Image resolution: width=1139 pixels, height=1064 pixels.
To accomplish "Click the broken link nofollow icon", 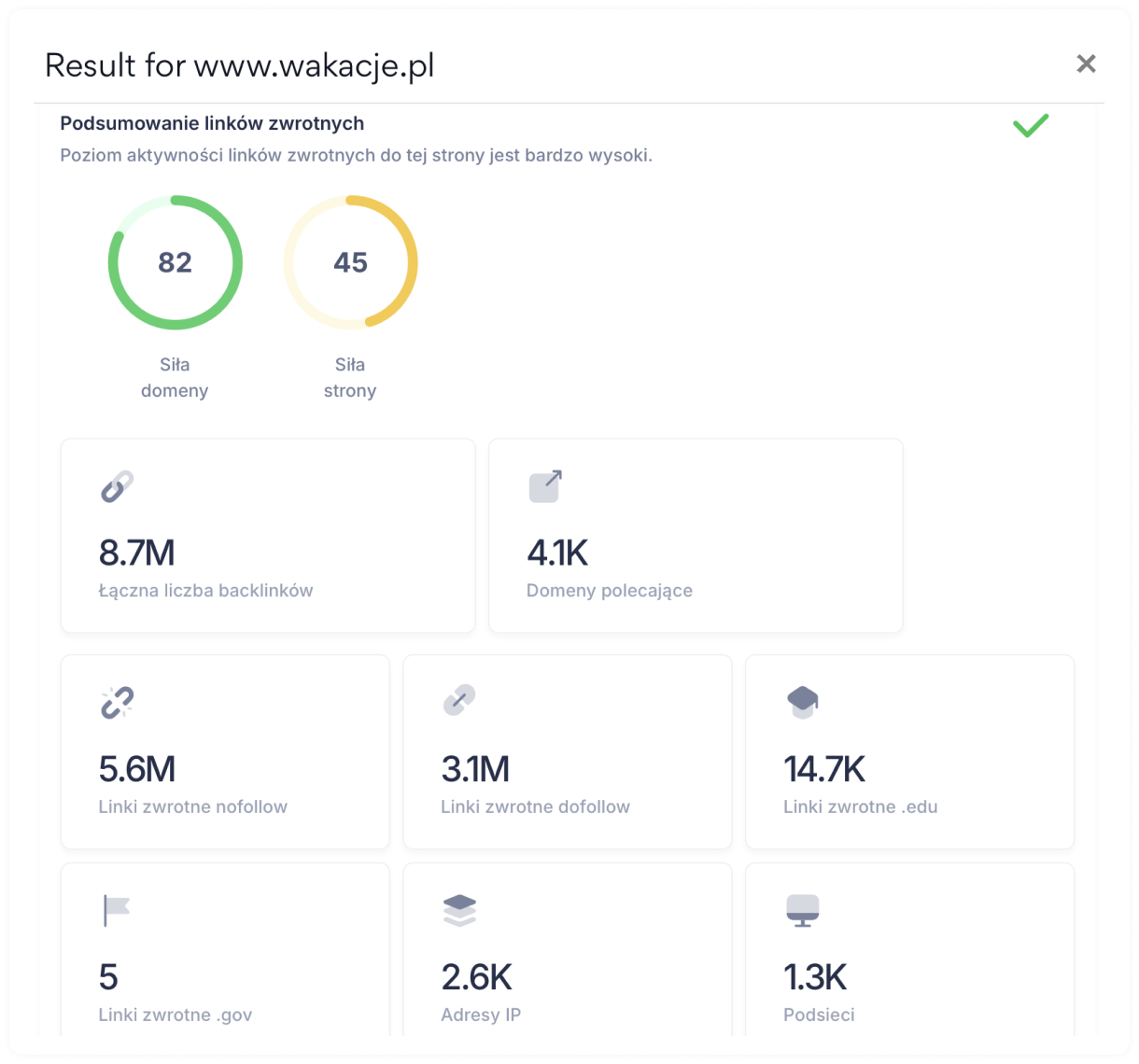I will [118, 702].
